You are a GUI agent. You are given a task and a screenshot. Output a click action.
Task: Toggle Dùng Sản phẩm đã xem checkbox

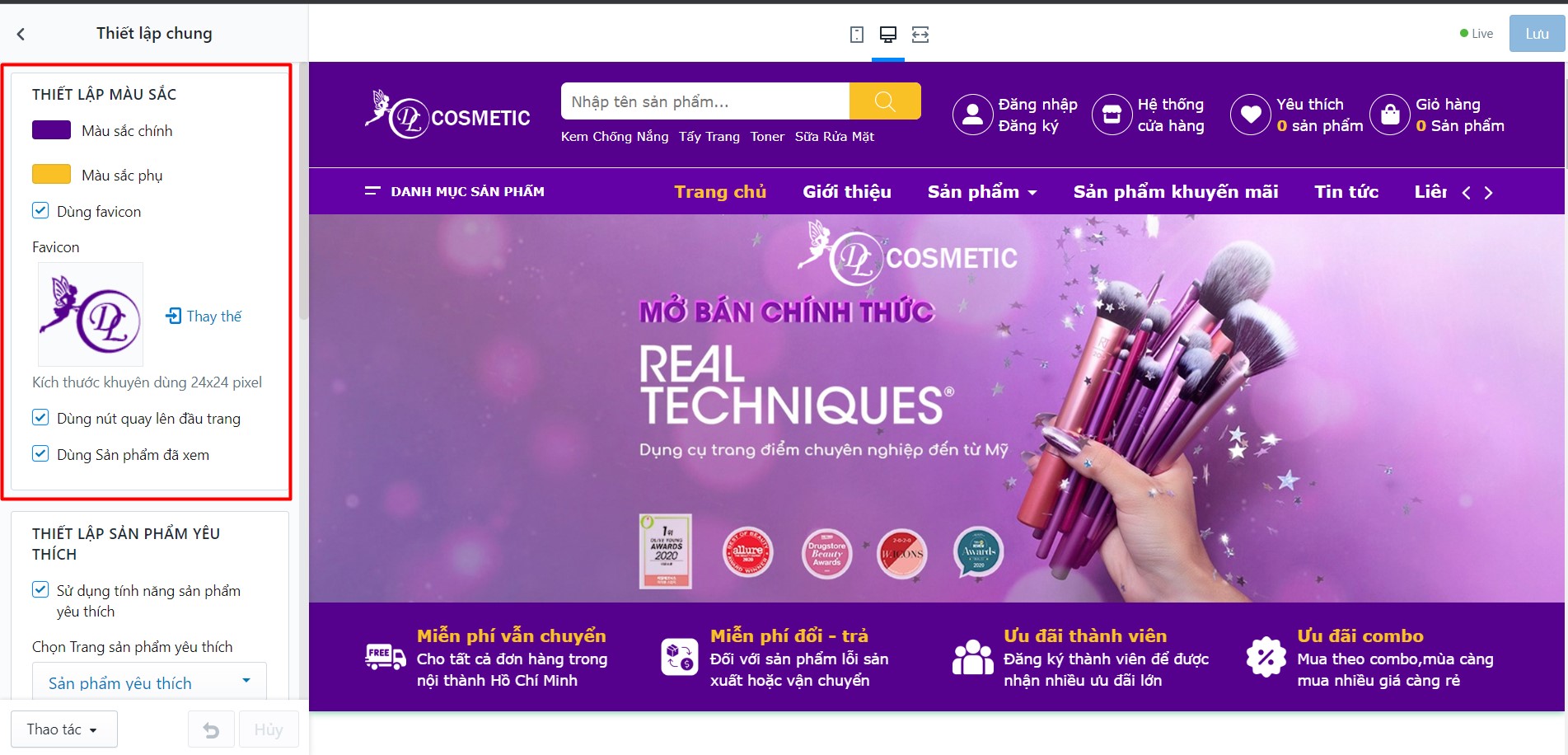coord(40,454)
